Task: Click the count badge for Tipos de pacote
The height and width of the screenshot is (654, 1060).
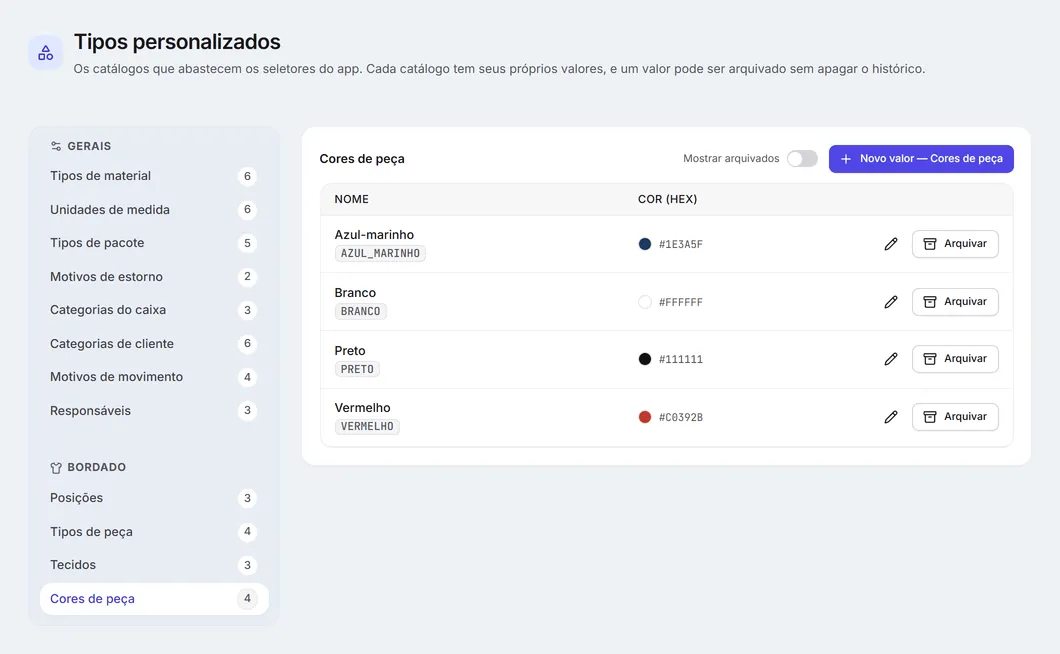Action: click(247, 243)
